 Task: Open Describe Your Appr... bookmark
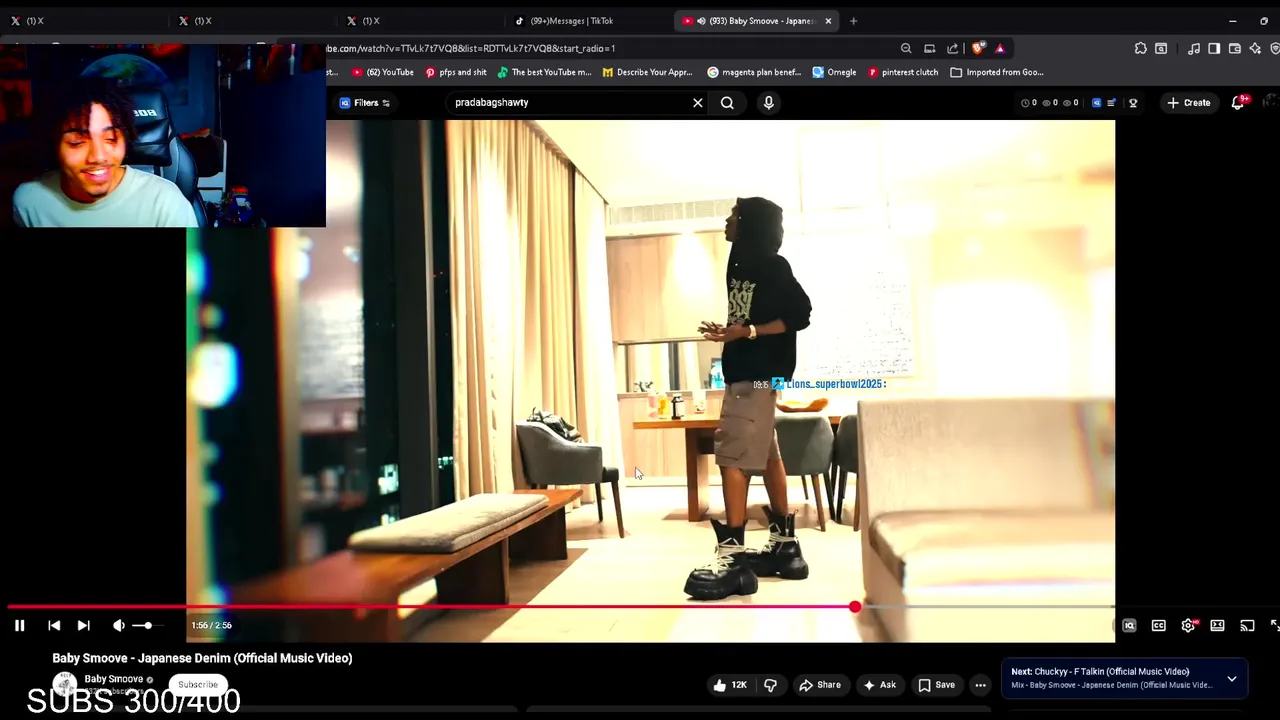(647, 72)
